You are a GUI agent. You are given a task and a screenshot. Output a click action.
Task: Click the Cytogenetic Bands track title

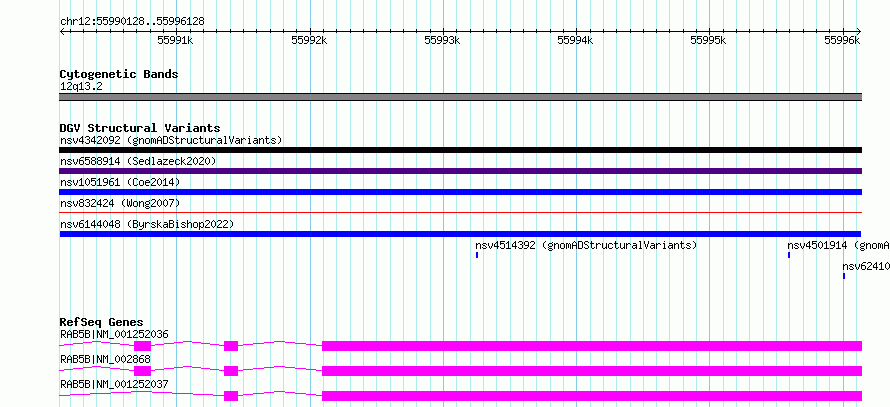pyautogui.click(x=119, y=74)
